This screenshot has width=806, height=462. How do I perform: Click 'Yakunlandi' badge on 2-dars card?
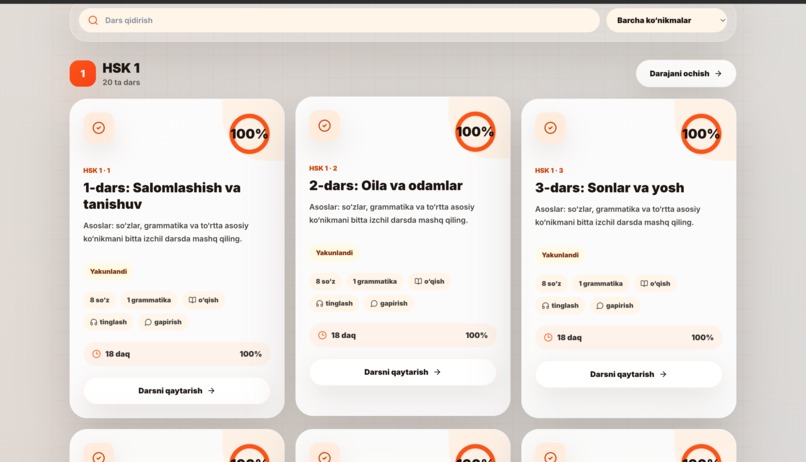334,253
